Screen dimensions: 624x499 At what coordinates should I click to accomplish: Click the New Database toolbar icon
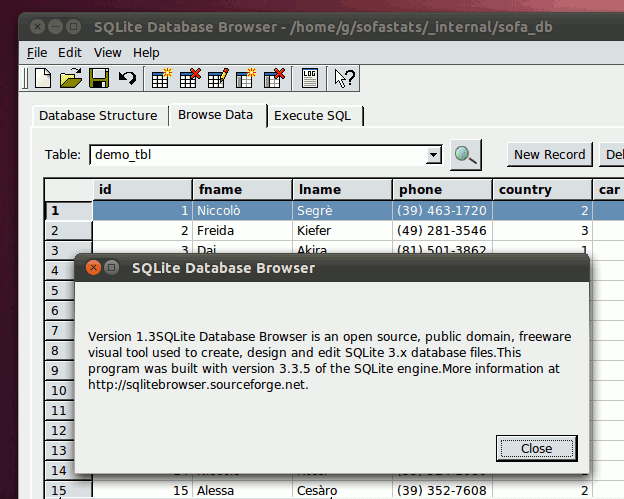point(43,78)
